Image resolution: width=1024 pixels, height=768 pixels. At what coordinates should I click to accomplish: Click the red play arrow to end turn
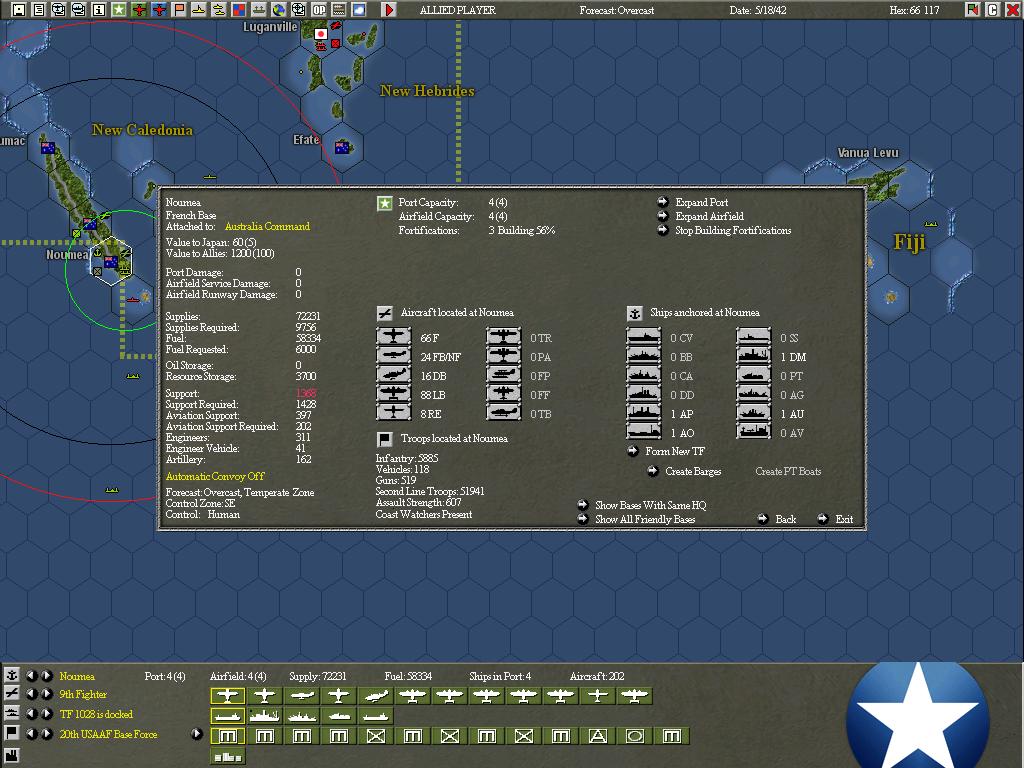[x=389, y=9]
